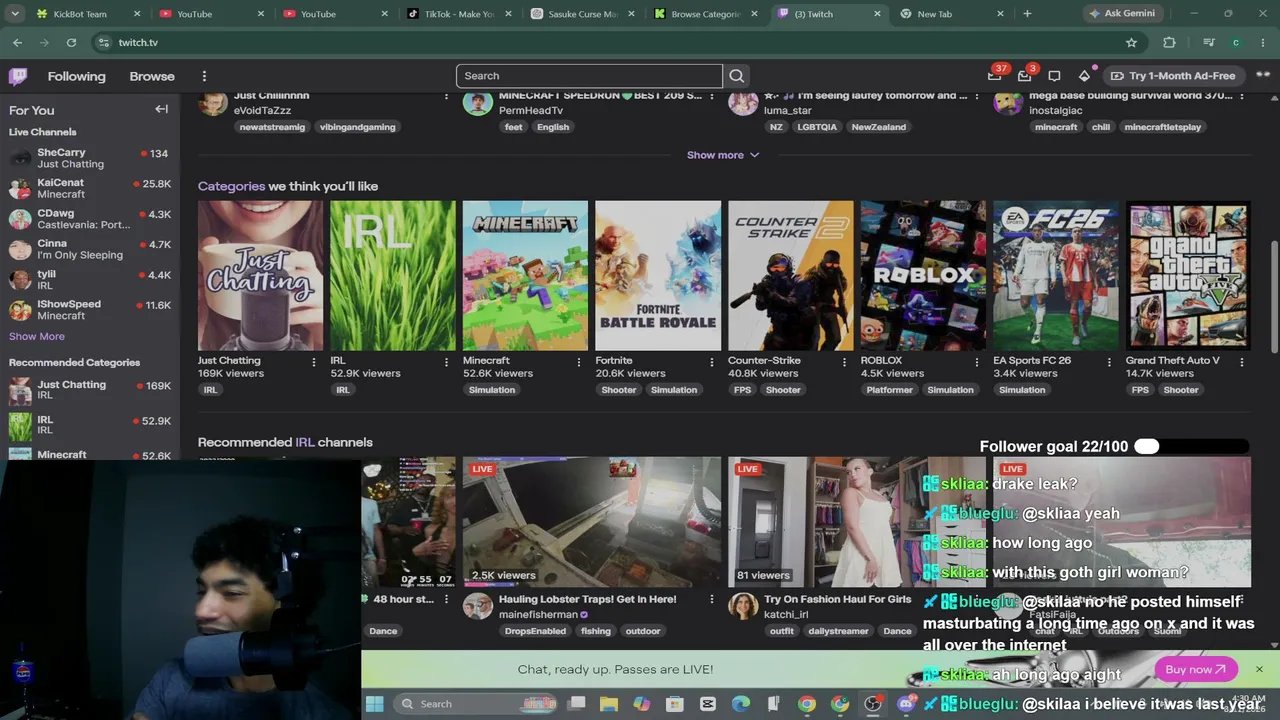Image resolution: width=1280 pixels, height=720 pixels.
Task: Click the Twitch search input field
Action: [589, 76]
